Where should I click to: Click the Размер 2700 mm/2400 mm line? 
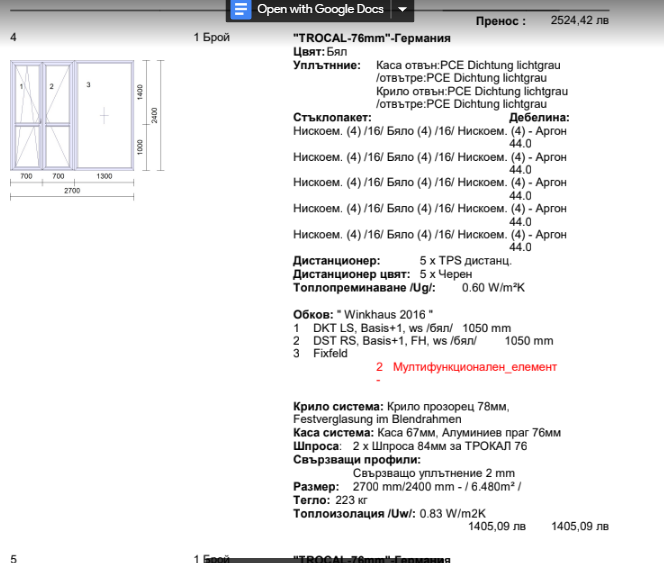(407, 487)
